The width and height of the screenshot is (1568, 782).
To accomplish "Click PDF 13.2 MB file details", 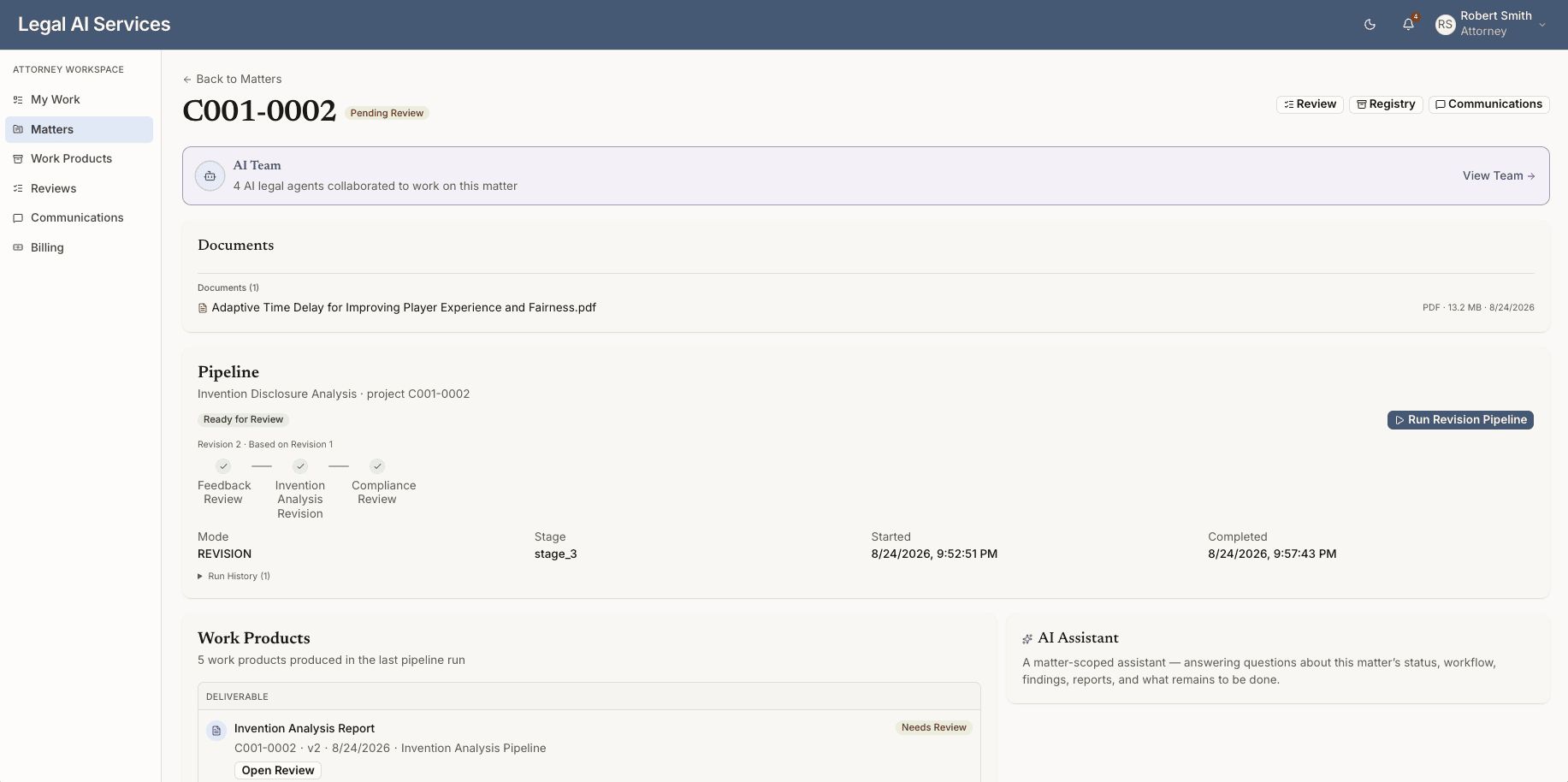I will (1478, 308).
